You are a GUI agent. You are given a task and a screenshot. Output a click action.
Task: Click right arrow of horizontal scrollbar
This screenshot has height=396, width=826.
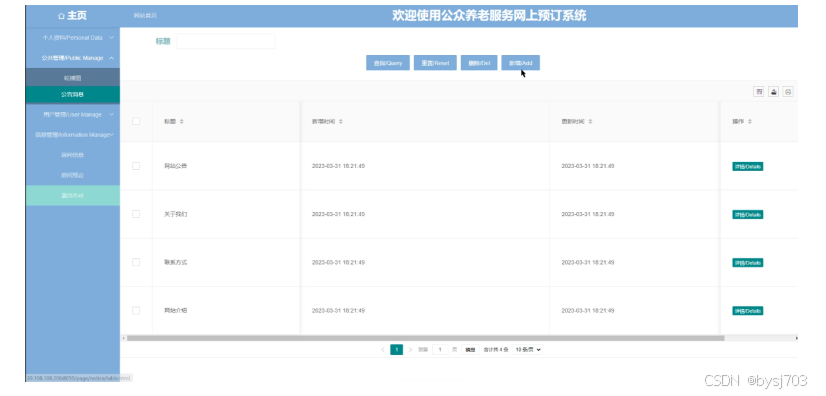796,338
